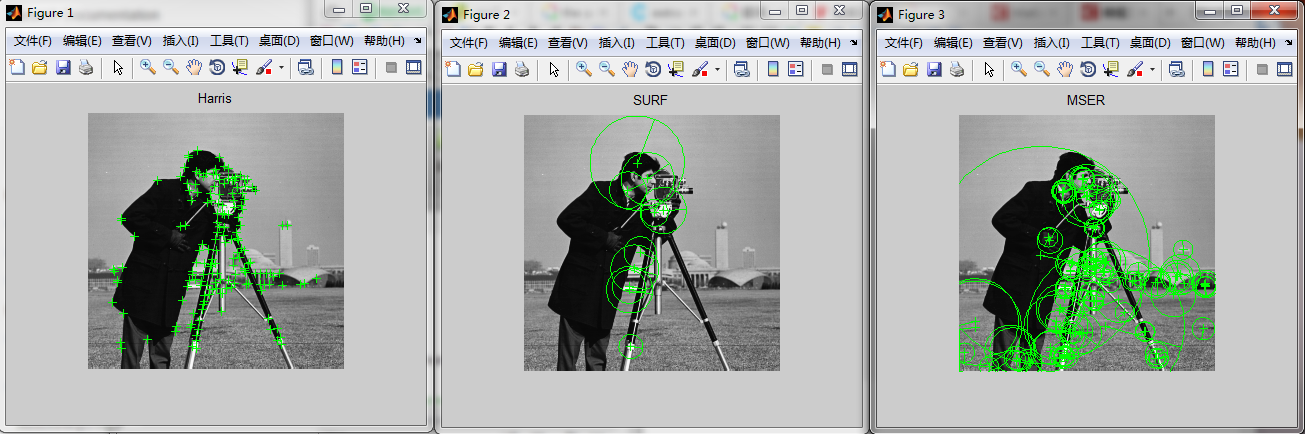Open 帮助(H) menu in Figure 1

(x=384, y=41)
